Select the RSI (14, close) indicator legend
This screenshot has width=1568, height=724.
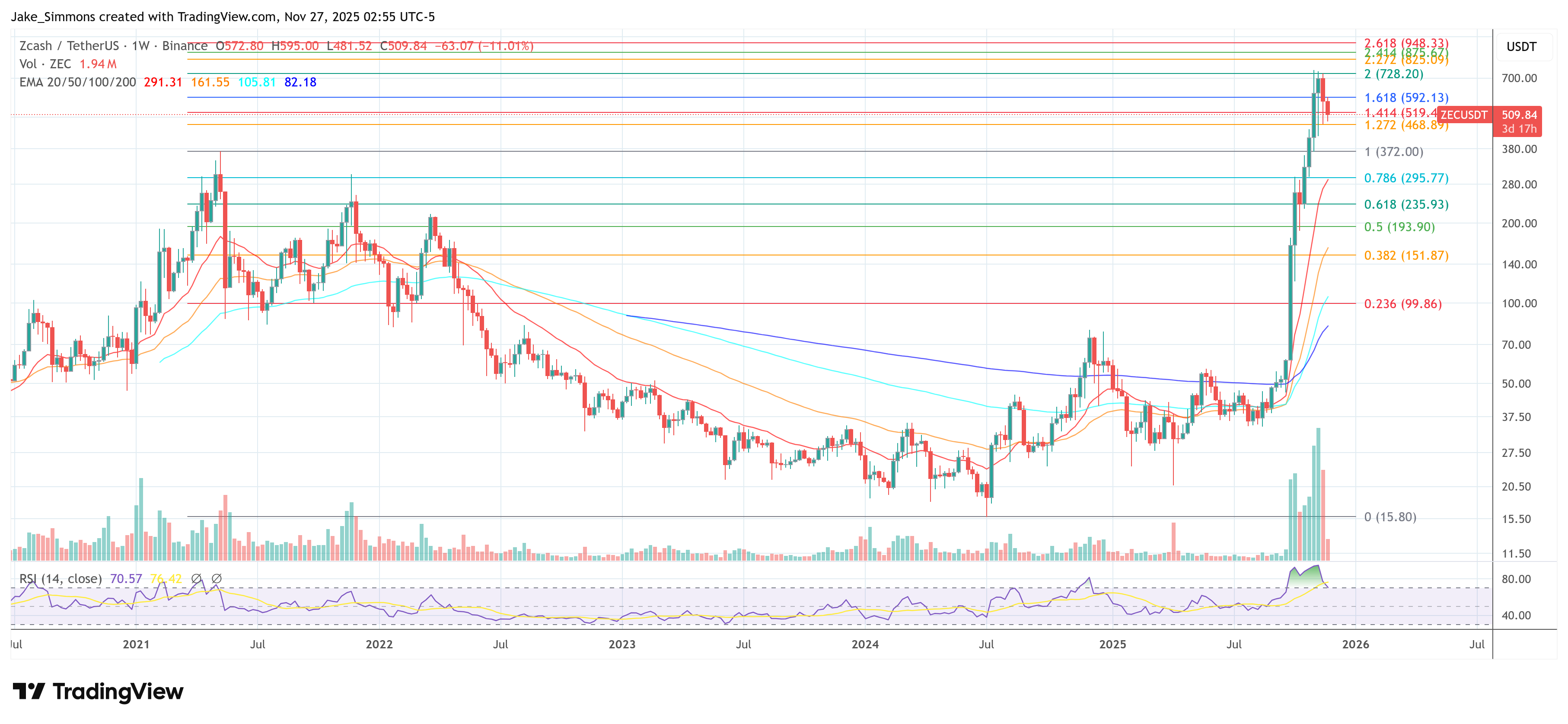(60, 578)
